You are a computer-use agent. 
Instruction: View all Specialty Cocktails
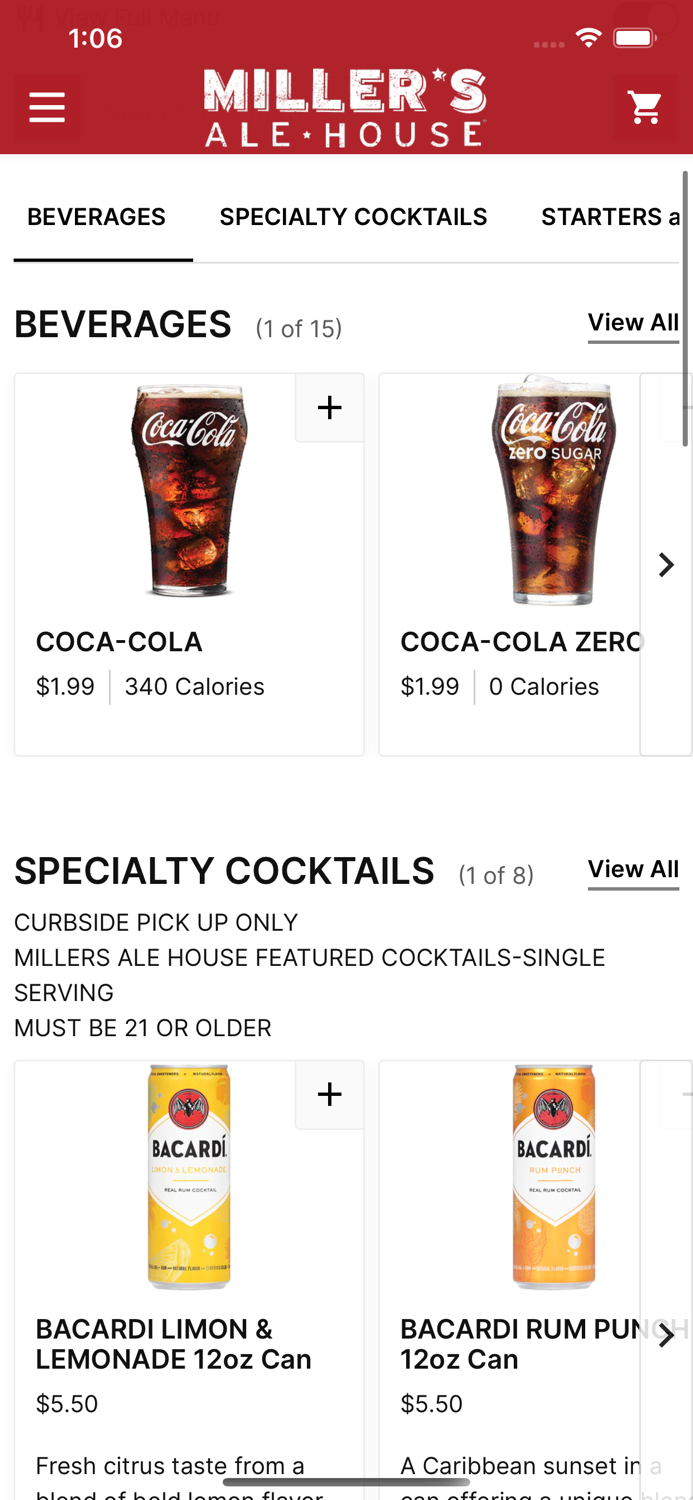(633, 870)
